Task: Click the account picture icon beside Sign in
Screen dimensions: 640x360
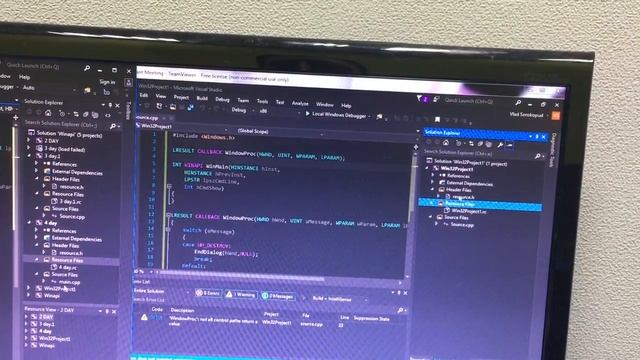Action: tap(128, 83)
